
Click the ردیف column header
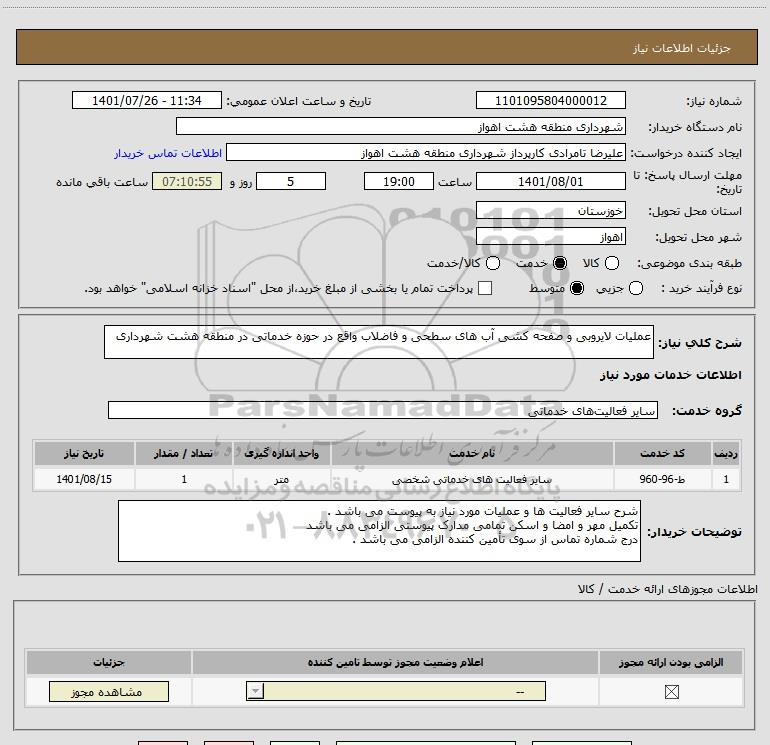coord(726,453)
